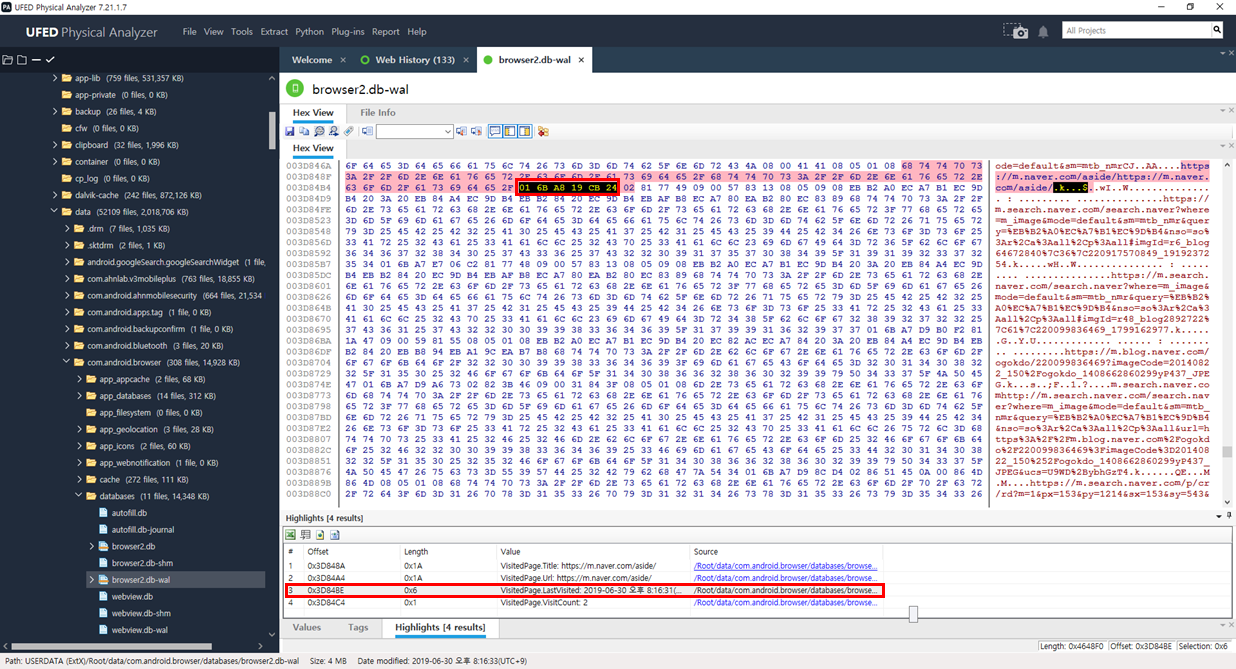
Task: Open the File menu
Action: coord(190,32)
